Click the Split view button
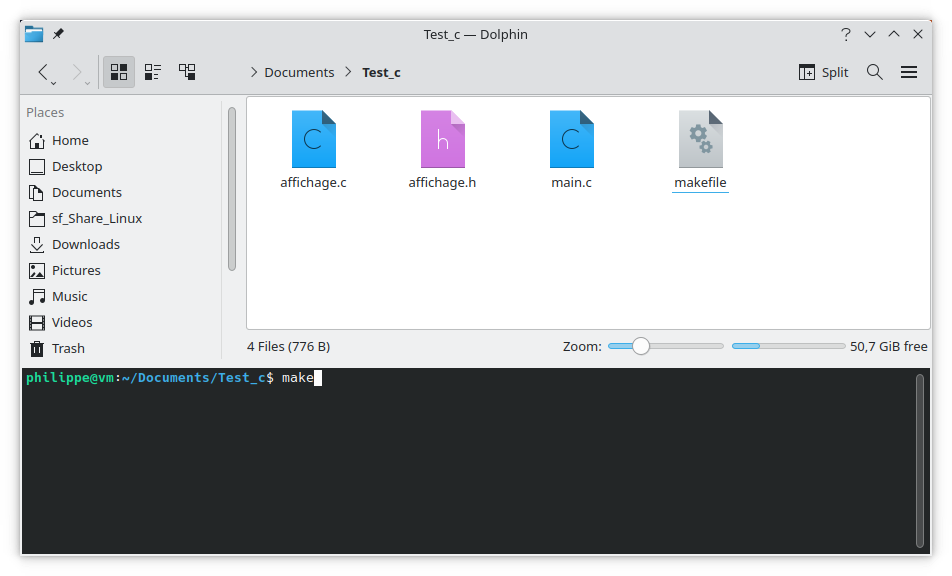The width and height of the screenshot is (952, 576). click(x=823, y=71)
